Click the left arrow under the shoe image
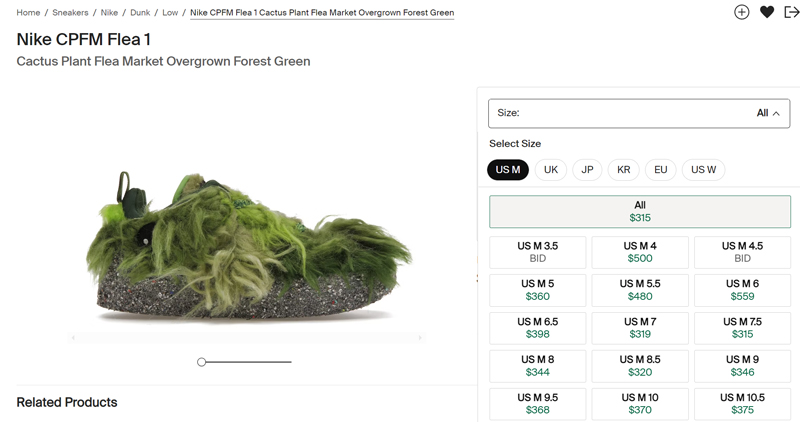 (72, 339)
